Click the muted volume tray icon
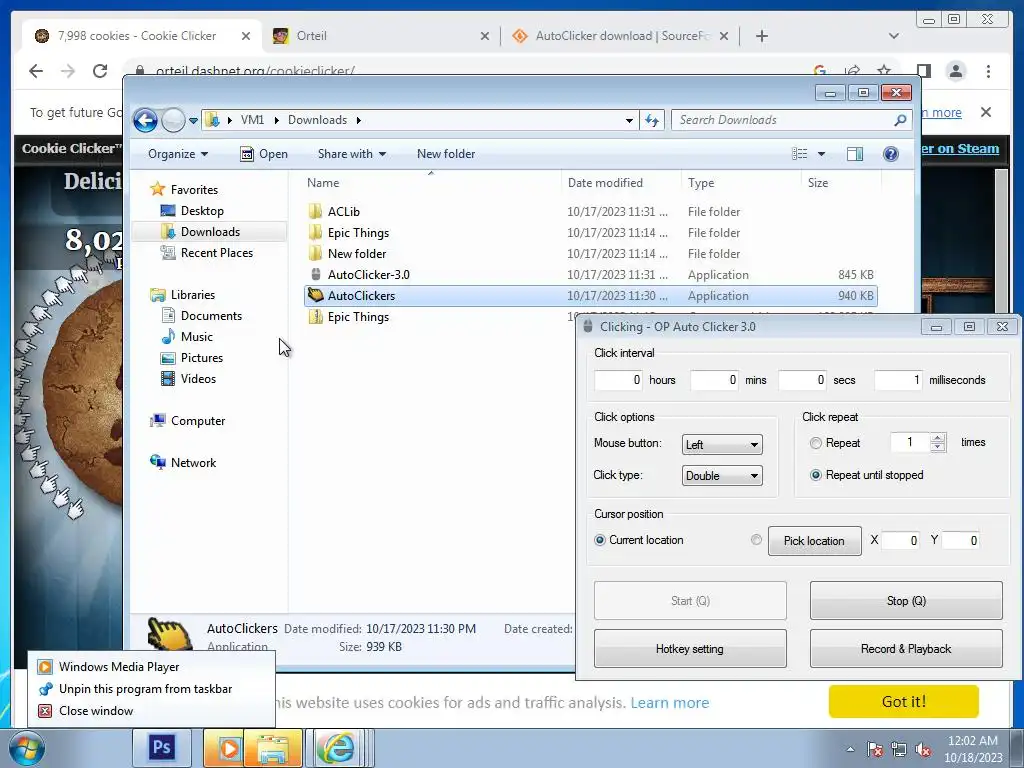1024x768 pixels. point(923,749)
